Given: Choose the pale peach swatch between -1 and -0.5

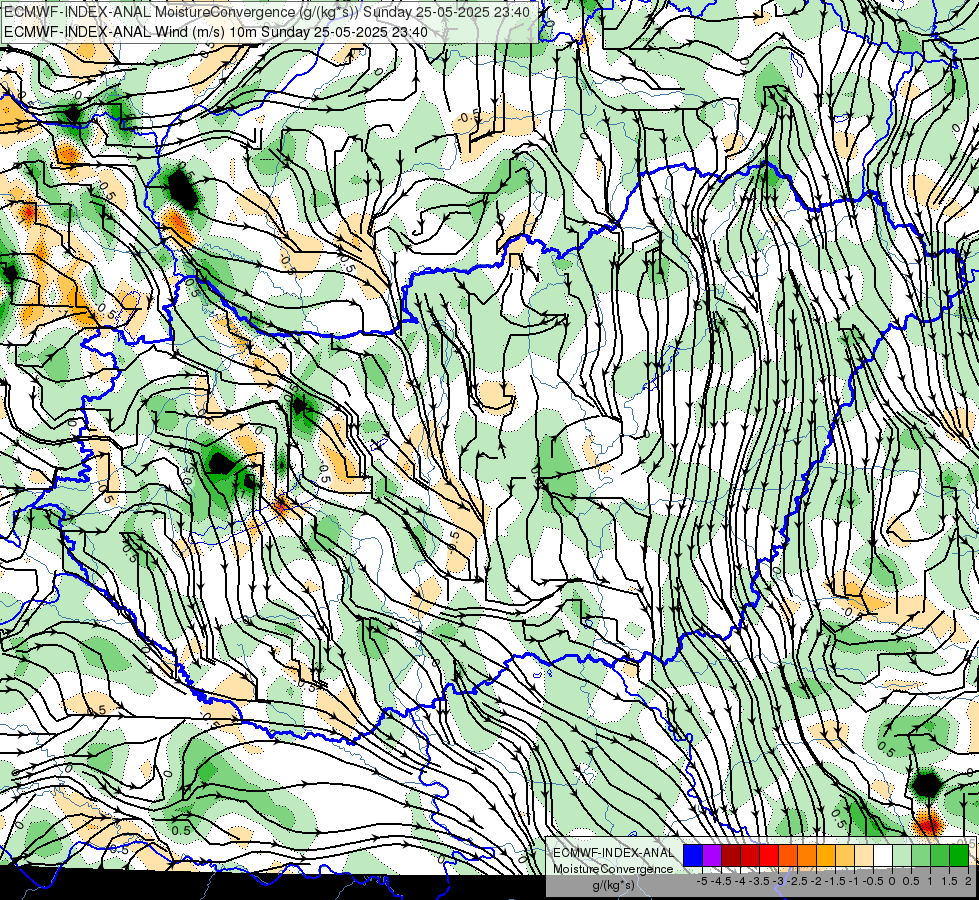Looking at the screenshot, I should pos(864,856).
